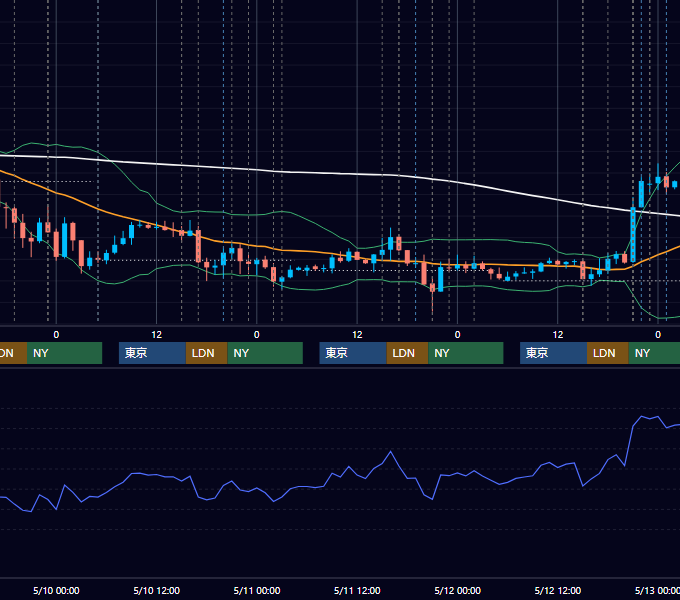Click hour label 12 above the 5/11 東京 block
680x600 pixels.
(x=357, y=334)
